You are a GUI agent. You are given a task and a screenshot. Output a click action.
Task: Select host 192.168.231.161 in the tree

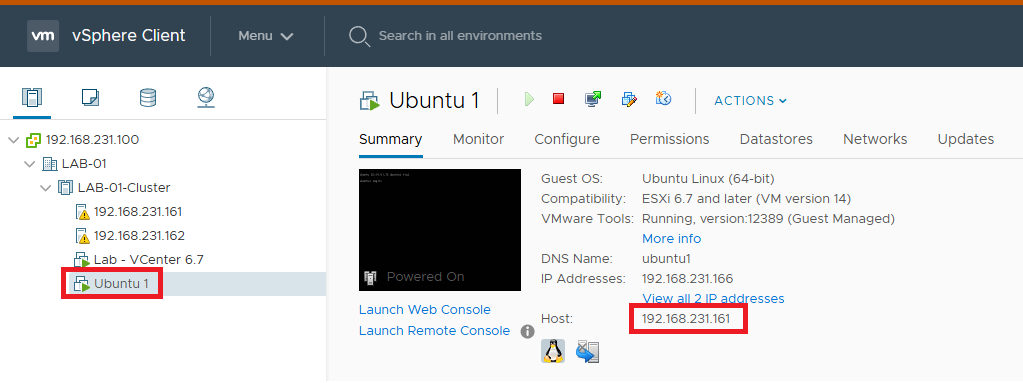coord(138,212)
